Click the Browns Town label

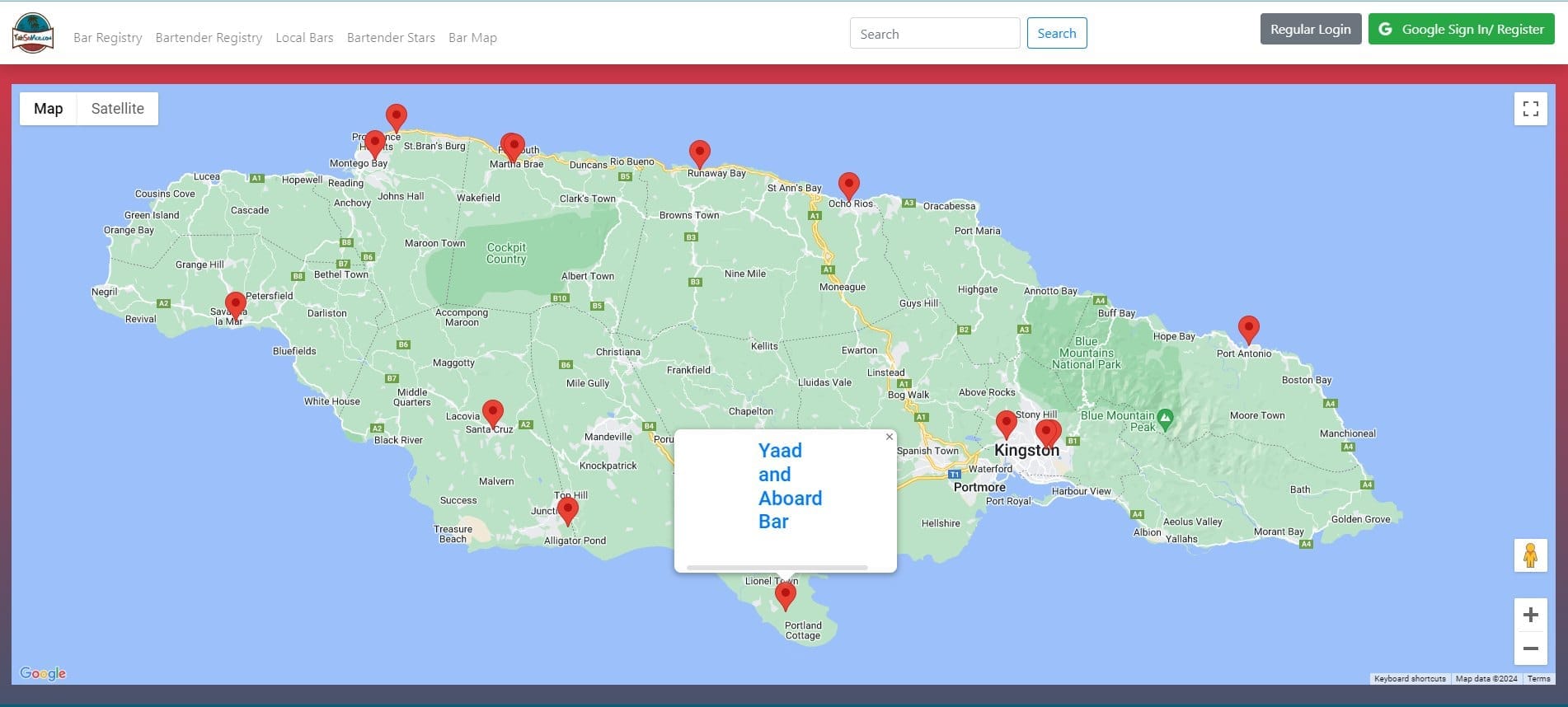pos(689,215)
